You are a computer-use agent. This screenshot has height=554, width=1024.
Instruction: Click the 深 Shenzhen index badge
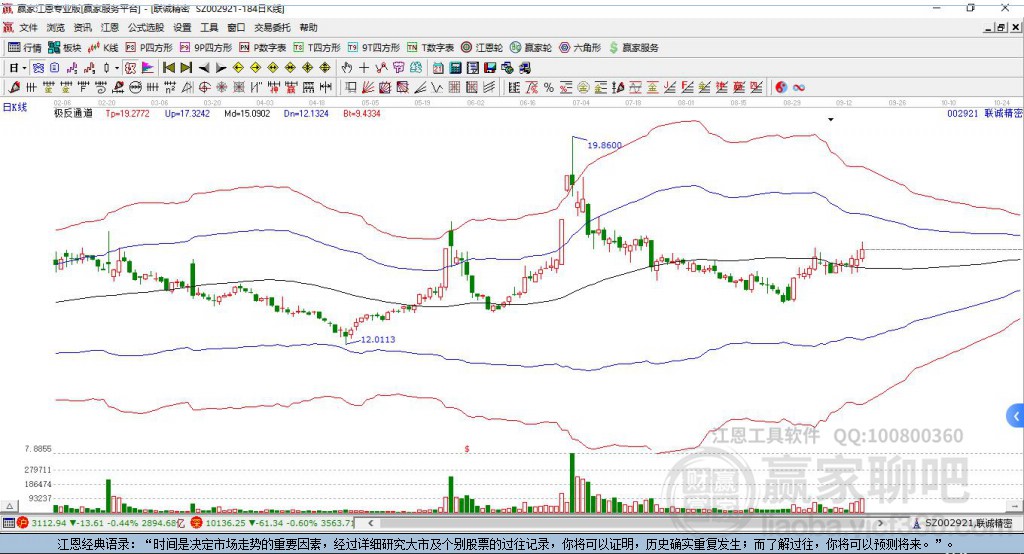tap(197, 523)
